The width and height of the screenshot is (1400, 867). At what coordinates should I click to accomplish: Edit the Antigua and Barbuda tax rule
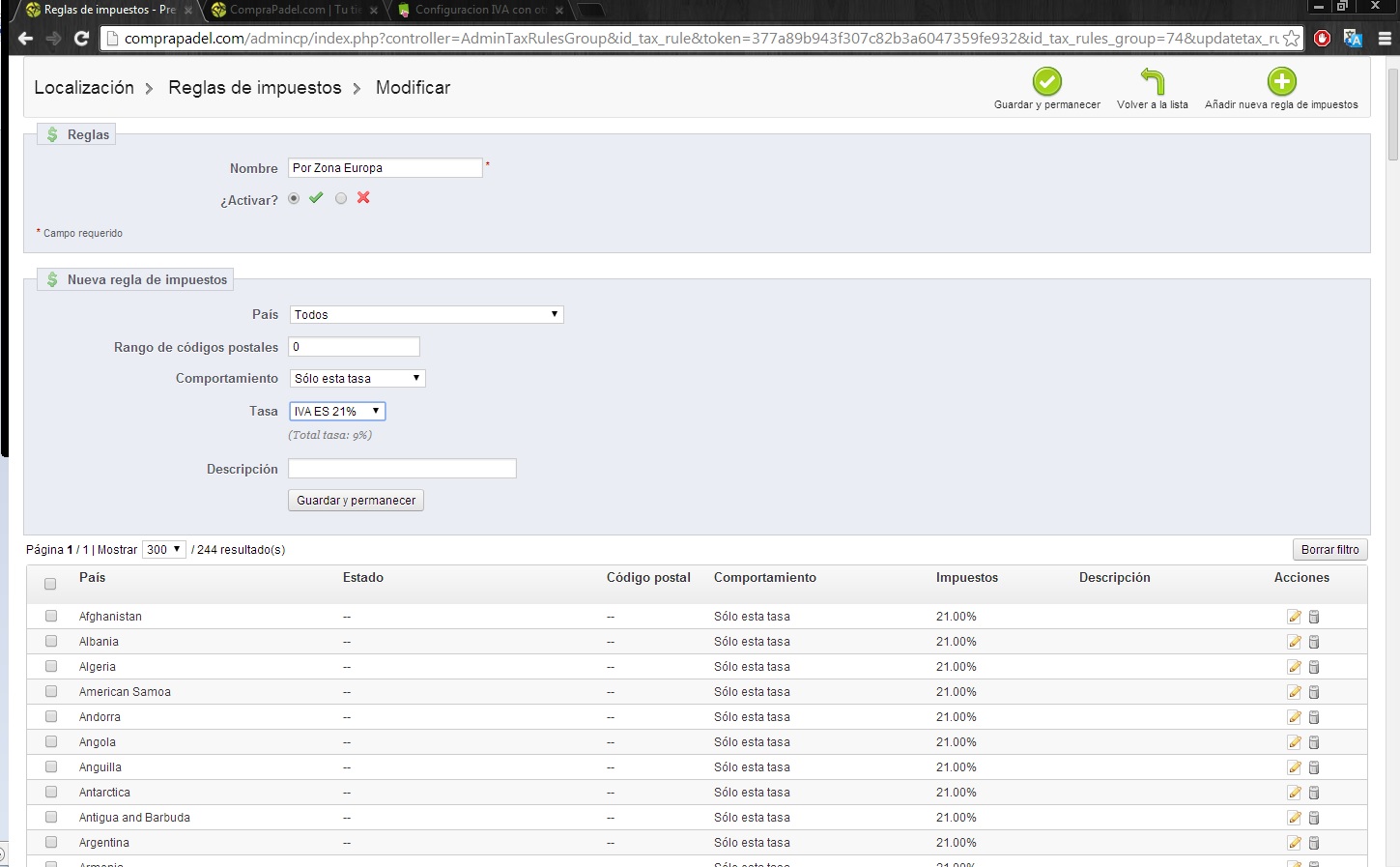coord(1294,818)
